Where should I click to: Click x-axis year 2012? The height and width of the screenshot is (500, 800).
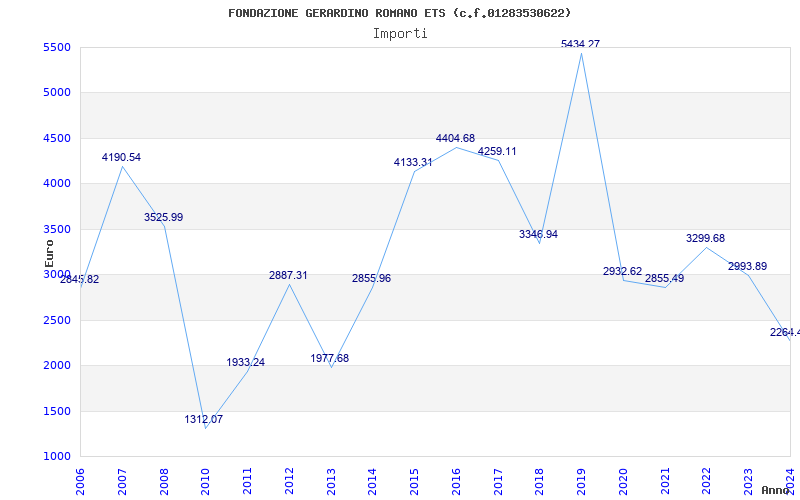point(289,481)
